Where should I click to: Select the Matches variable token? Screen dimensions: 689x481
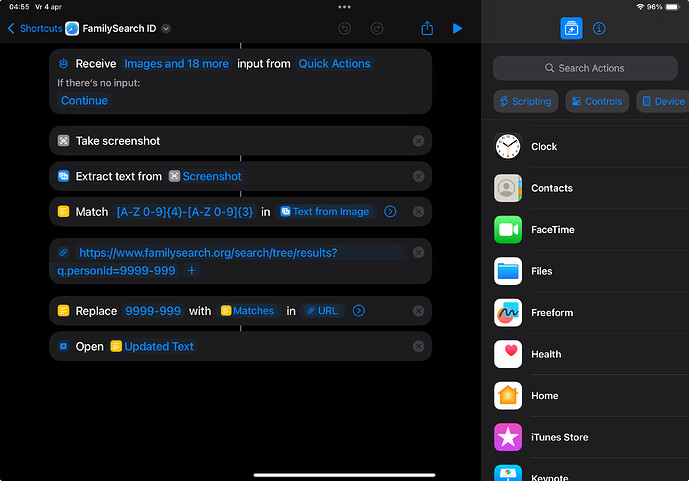pyautogui.click(x=248, y=311)
